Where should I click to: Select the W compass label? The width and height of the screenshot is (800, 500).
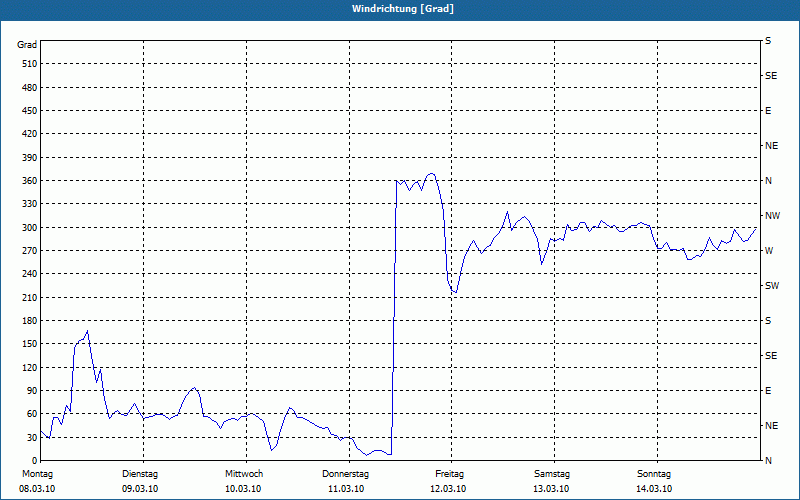pos(769,251)
